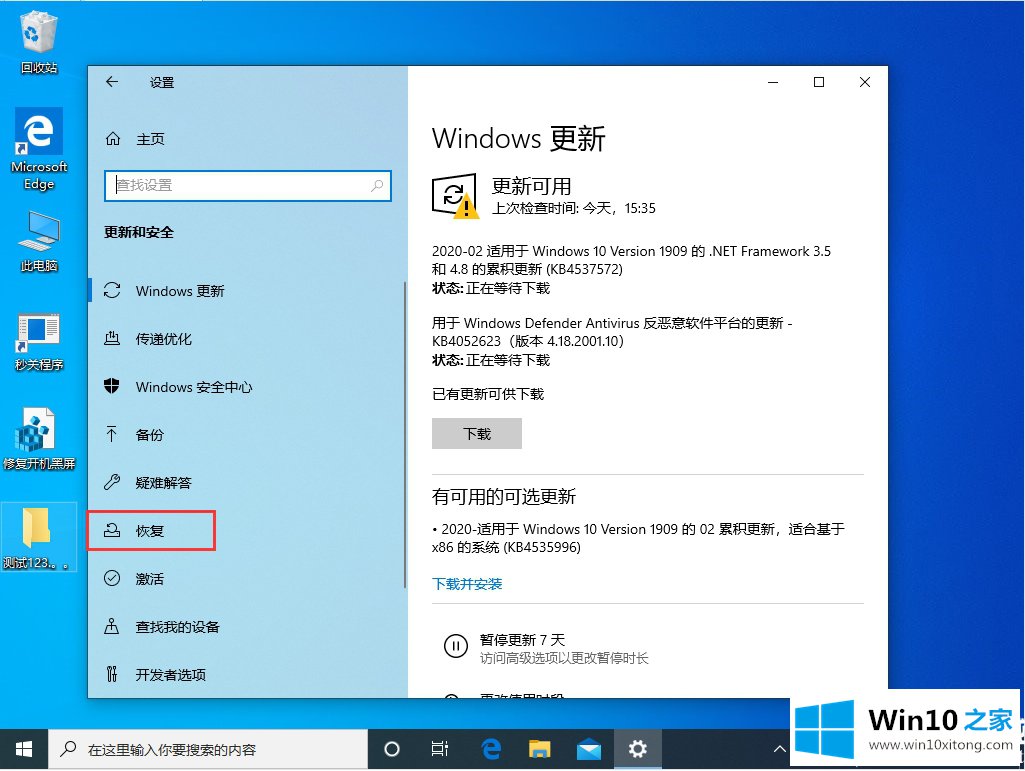Click the update available status icon

456,196
